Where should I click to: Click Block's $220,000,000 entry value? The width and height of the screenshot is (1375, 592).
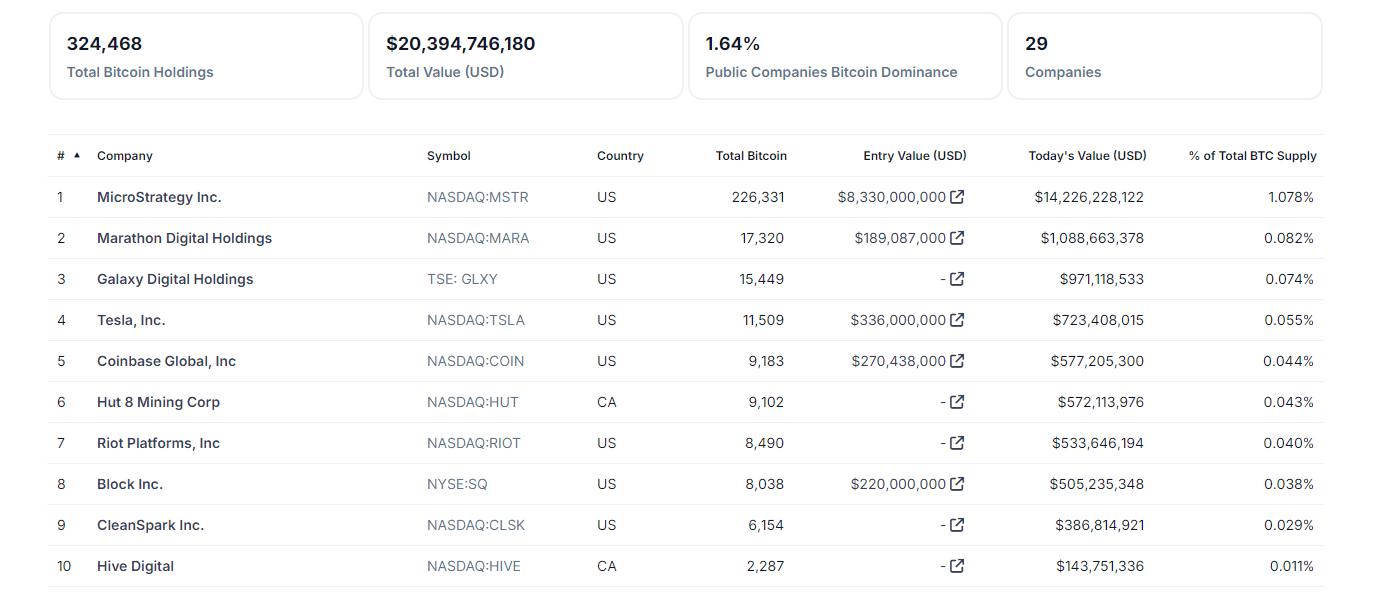898,484
